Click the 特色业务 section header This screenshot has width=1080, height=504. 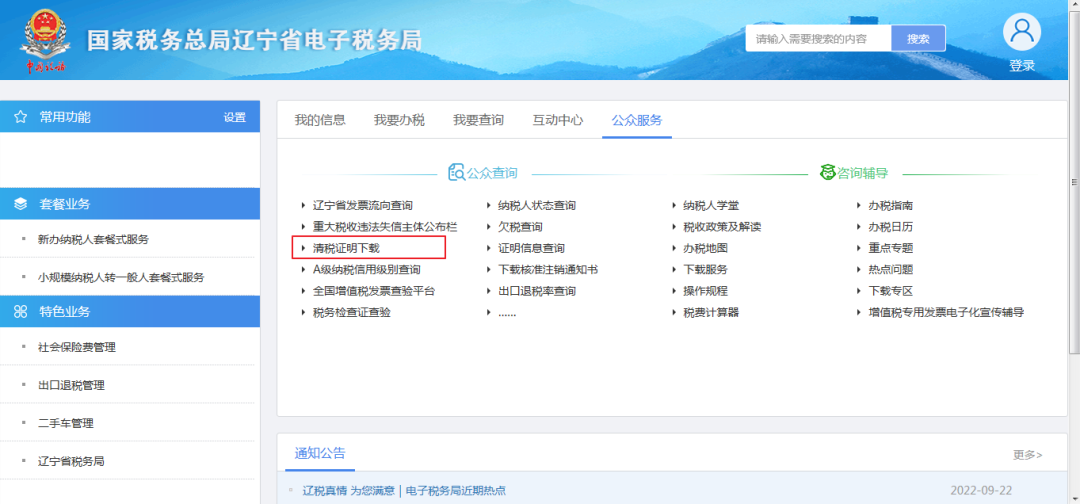point(130,311)
